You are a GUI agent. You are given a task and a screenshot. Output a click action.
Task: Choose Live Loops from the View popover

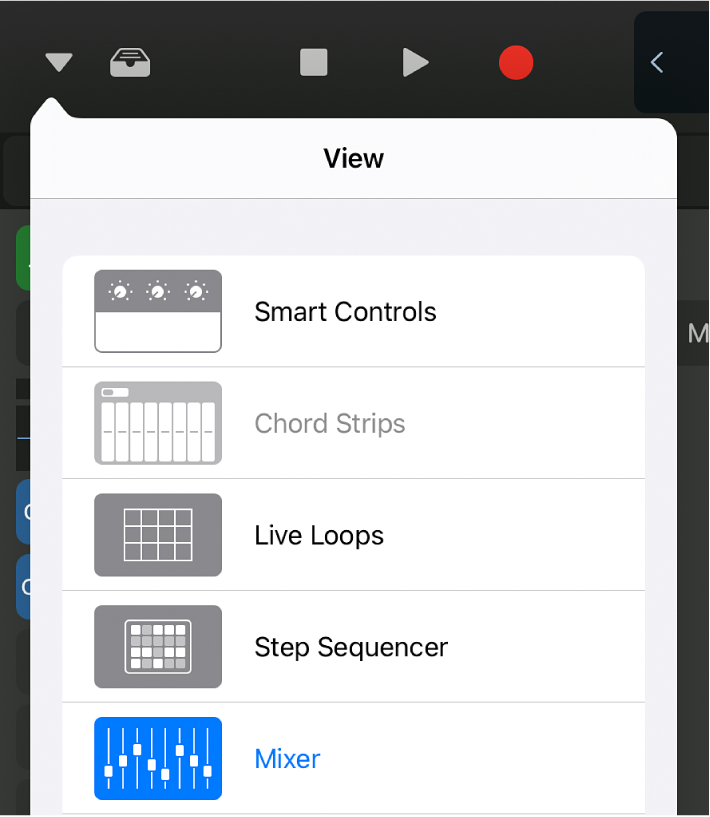[x=318, y=535]
